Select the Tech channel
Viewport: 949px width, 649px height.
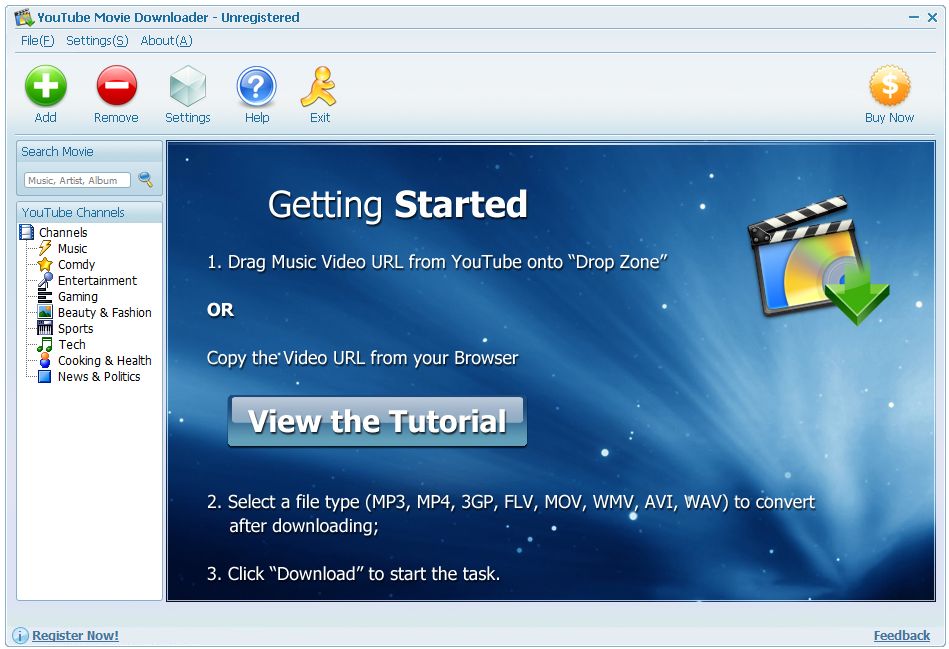(72, 344)
